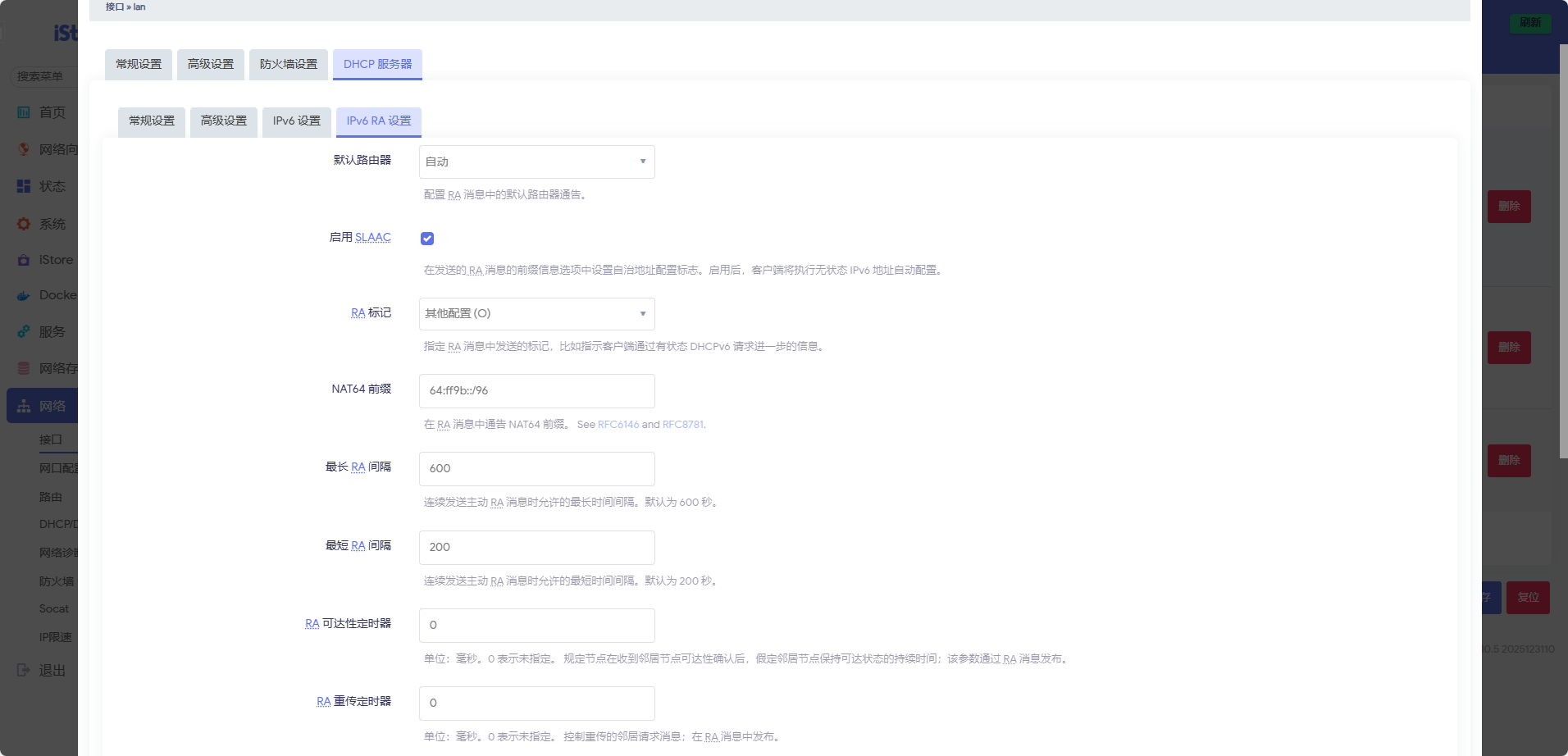
Task: Click the SLAAC label link
Action: (x=373, y=238)
